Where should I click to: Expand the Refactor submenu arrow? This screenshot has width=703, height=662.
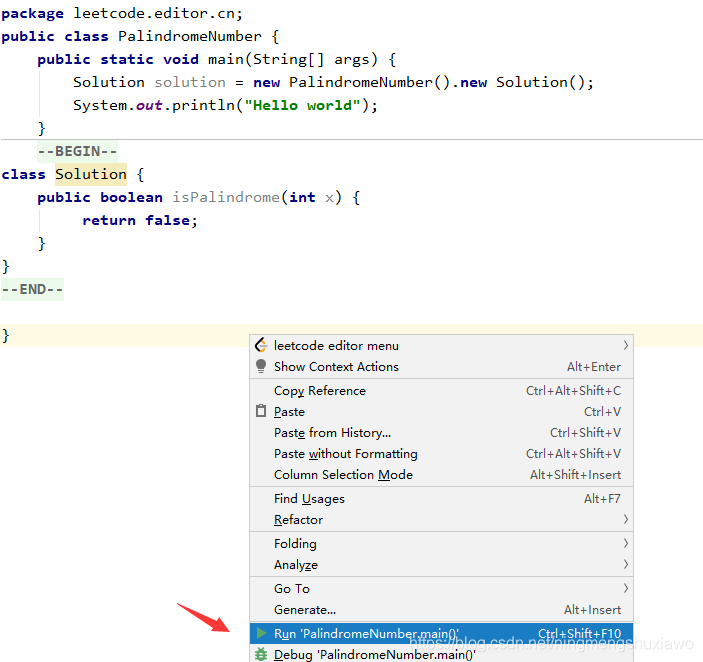[x=626, y=520]
